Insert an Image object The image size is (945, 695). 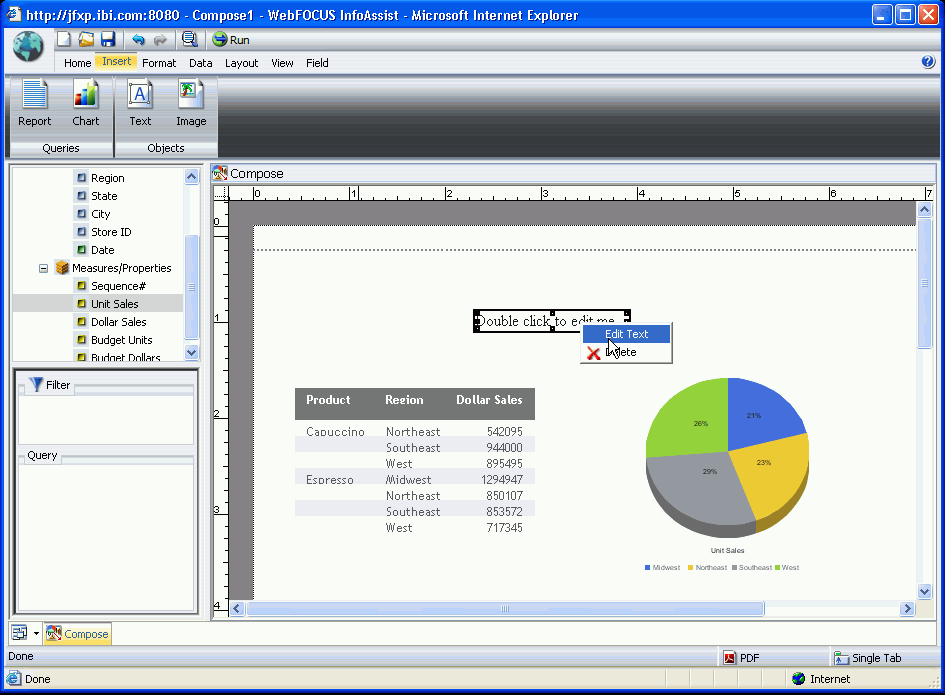pos(191,104)
